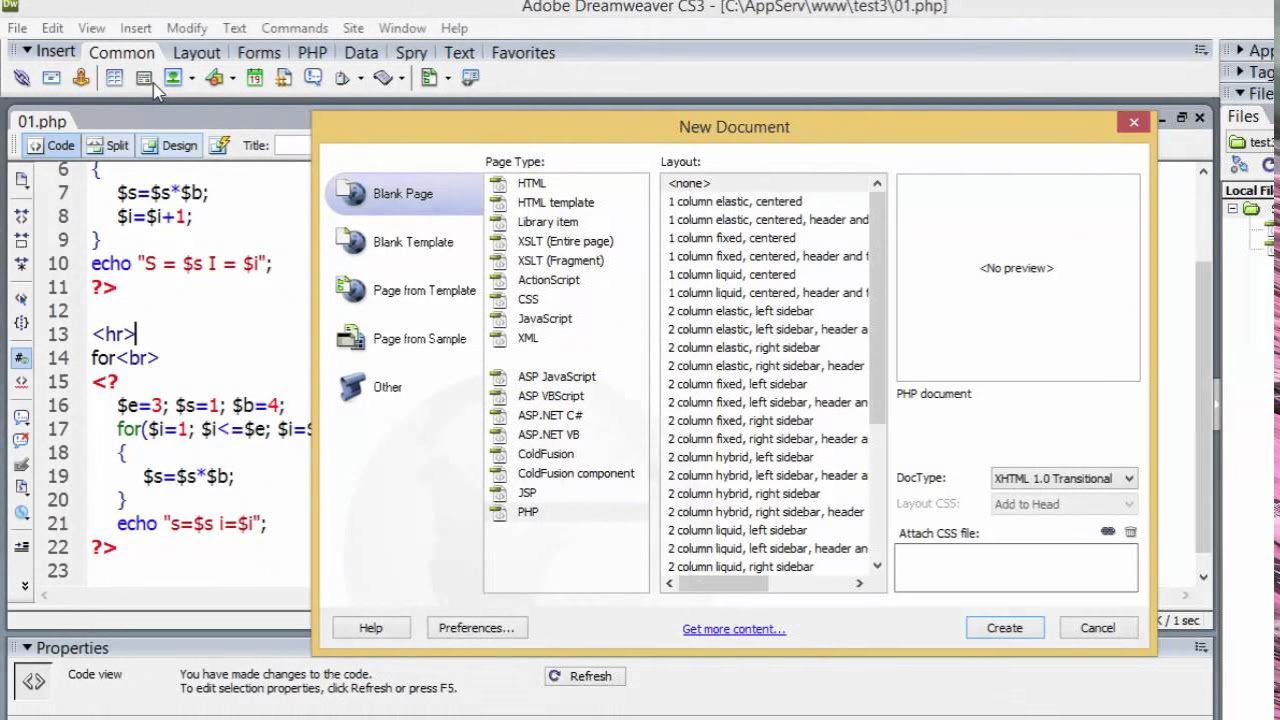Toggle Highlight Invalid Code
The image size is (1280, 720).
(22, 382)
